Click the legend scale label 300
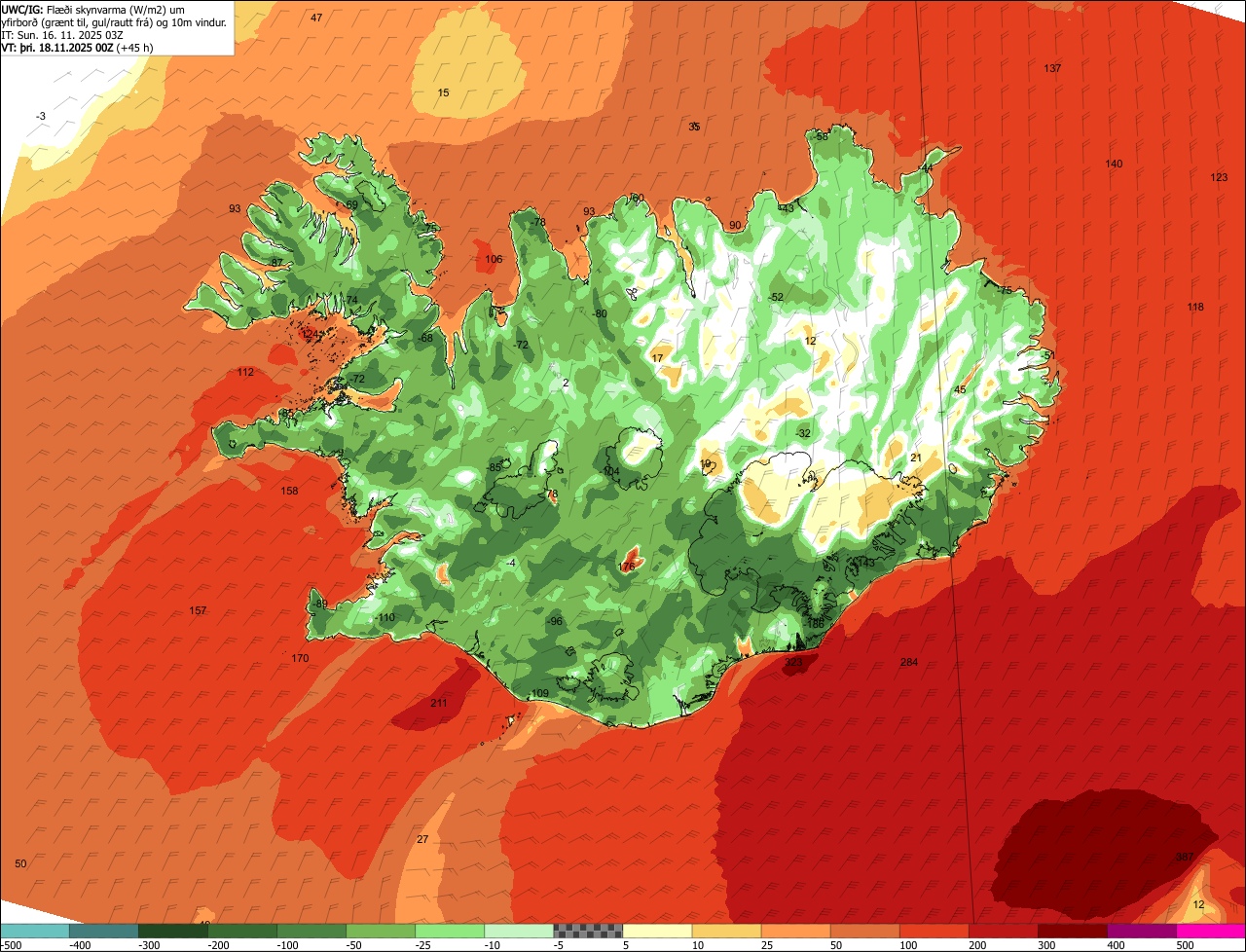Viewport: 1246px width, 952px height. (1045, 945)
